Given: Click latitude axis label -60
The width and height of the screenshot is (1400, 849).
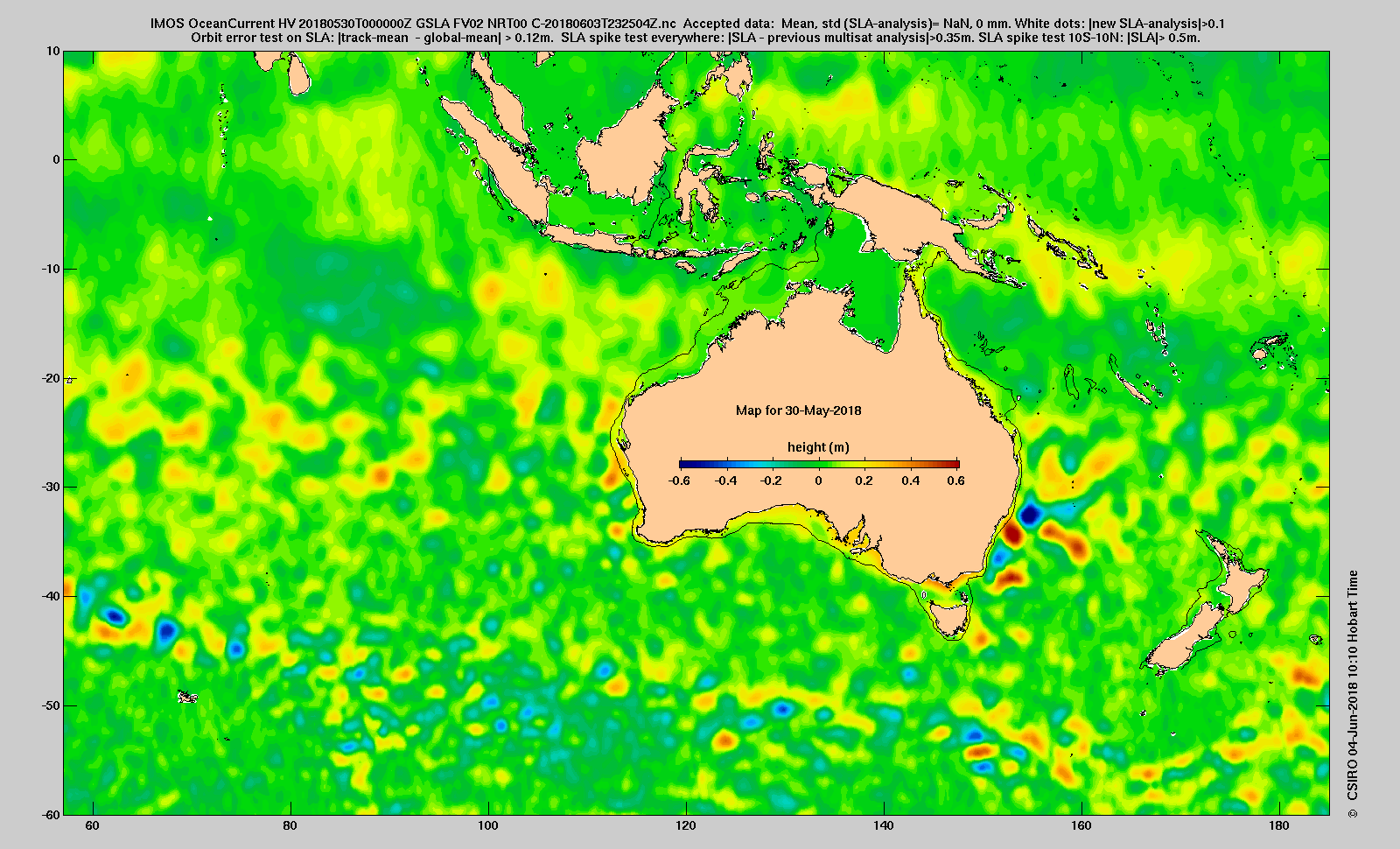Looking at the screenshot, I should 51,814.
